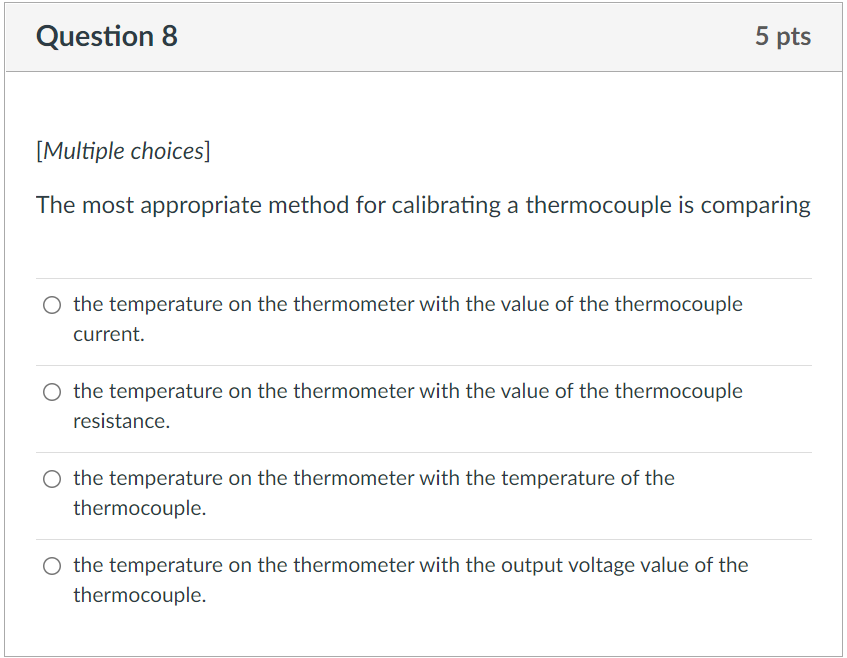Click the word 'current.' in the first option
847x658 pixels.
click(x=109, y=335)
